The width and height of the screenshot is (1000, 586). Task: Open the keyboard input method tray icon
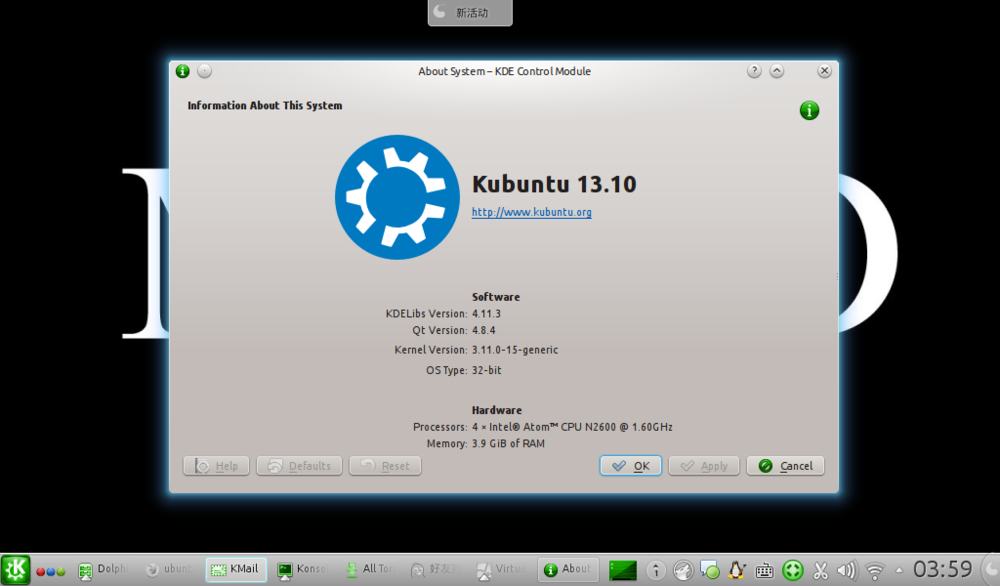[765, 570]
